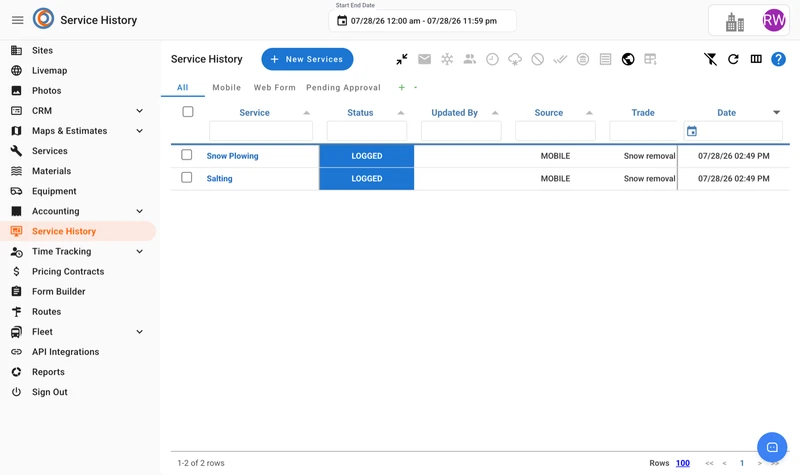Sign Out from the sidebar
The width and height of the screenshot is (800, 475).
[49, 392]
